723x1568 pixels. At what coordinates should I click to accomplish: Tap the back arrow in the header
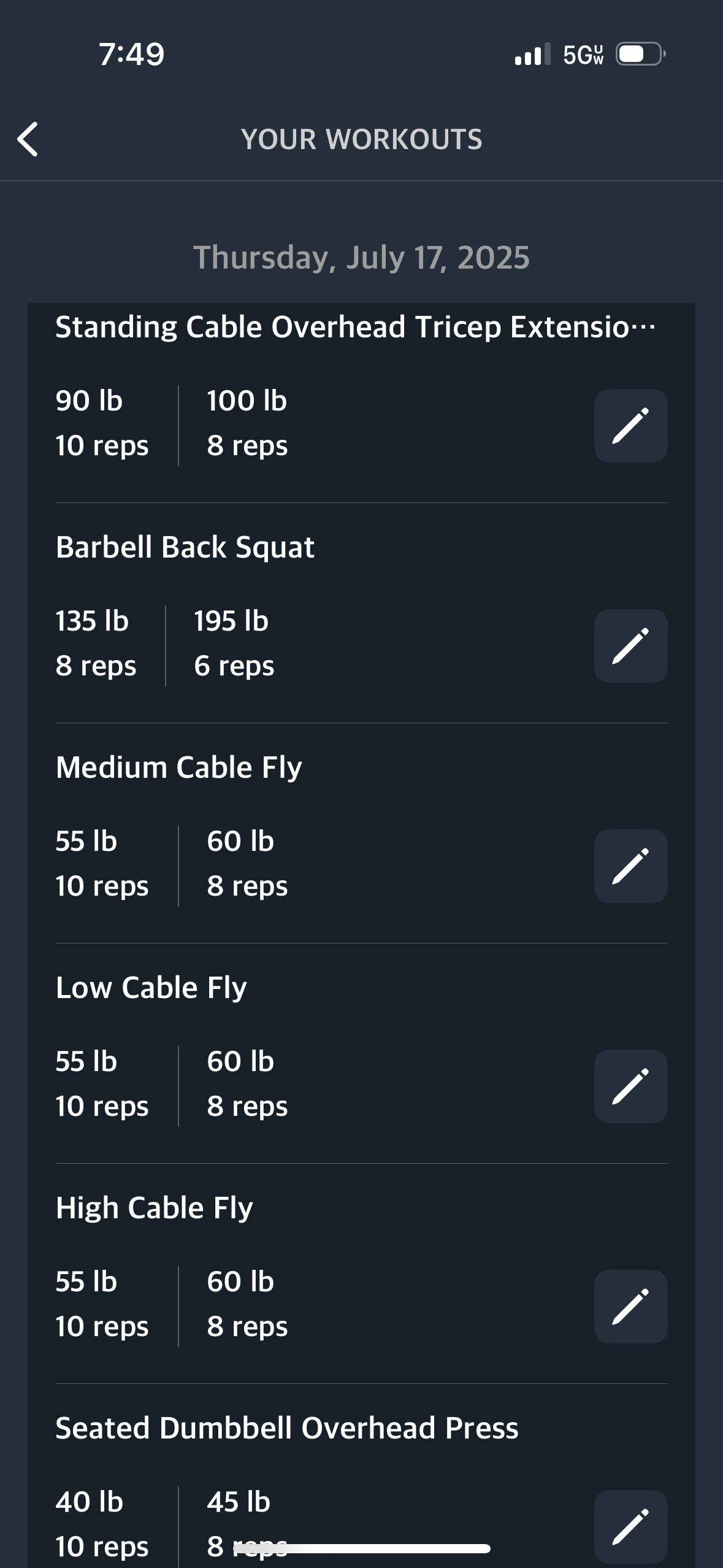(x=28, y=139)
